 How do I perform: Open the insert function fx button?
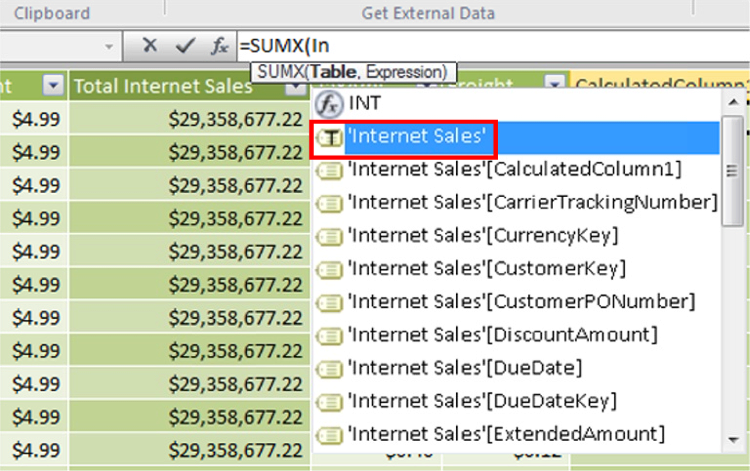coord(219,46)
